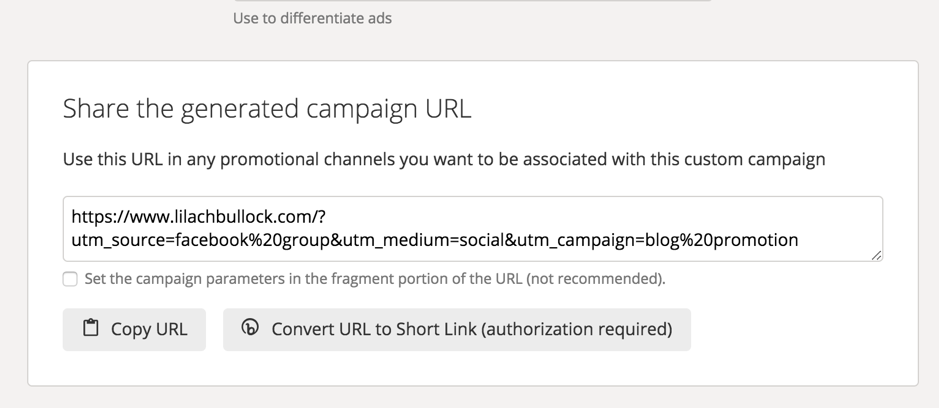Click the Copy URL button label
939x408 pixels.
click(149, 330)
